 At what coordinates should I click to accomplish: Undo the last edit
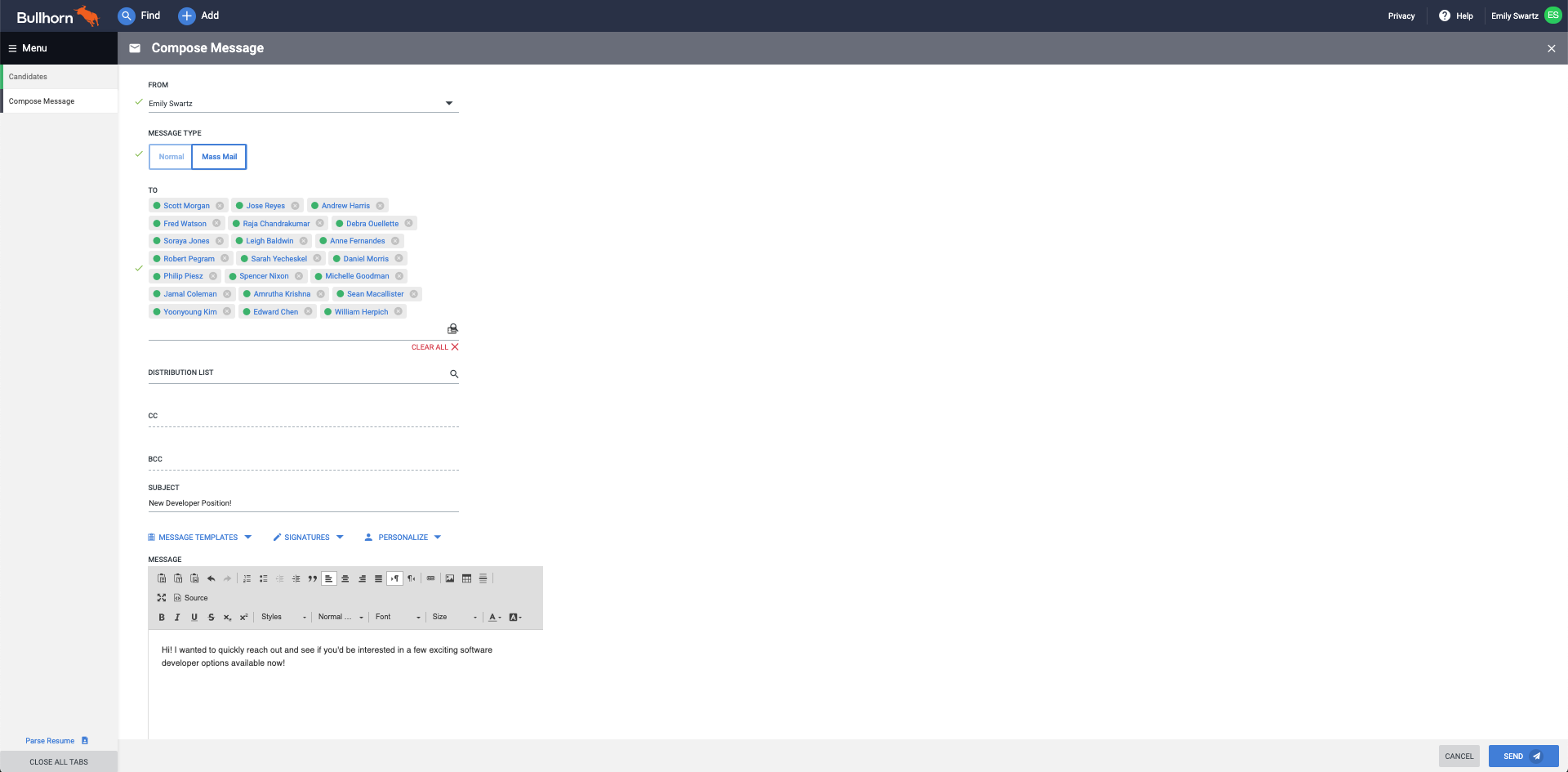(x=211, y=578)
